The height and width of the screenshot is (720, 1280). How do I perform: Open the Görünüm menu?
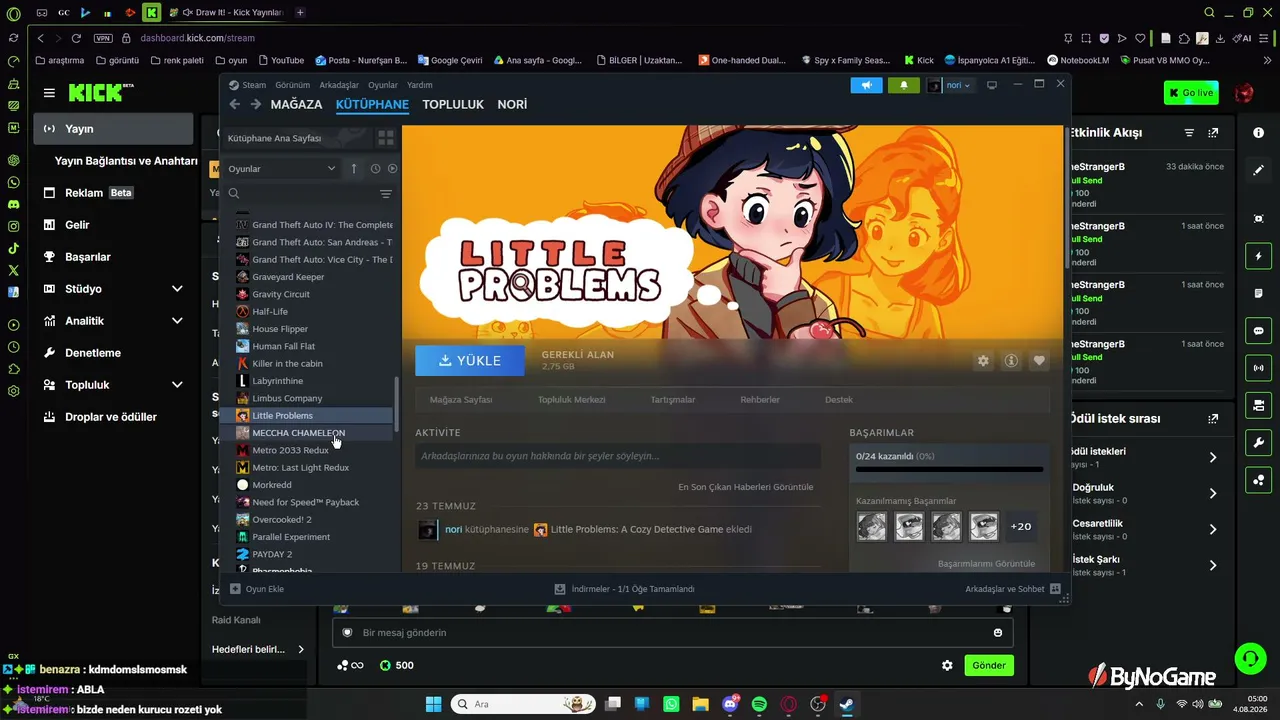pos(292,85)
